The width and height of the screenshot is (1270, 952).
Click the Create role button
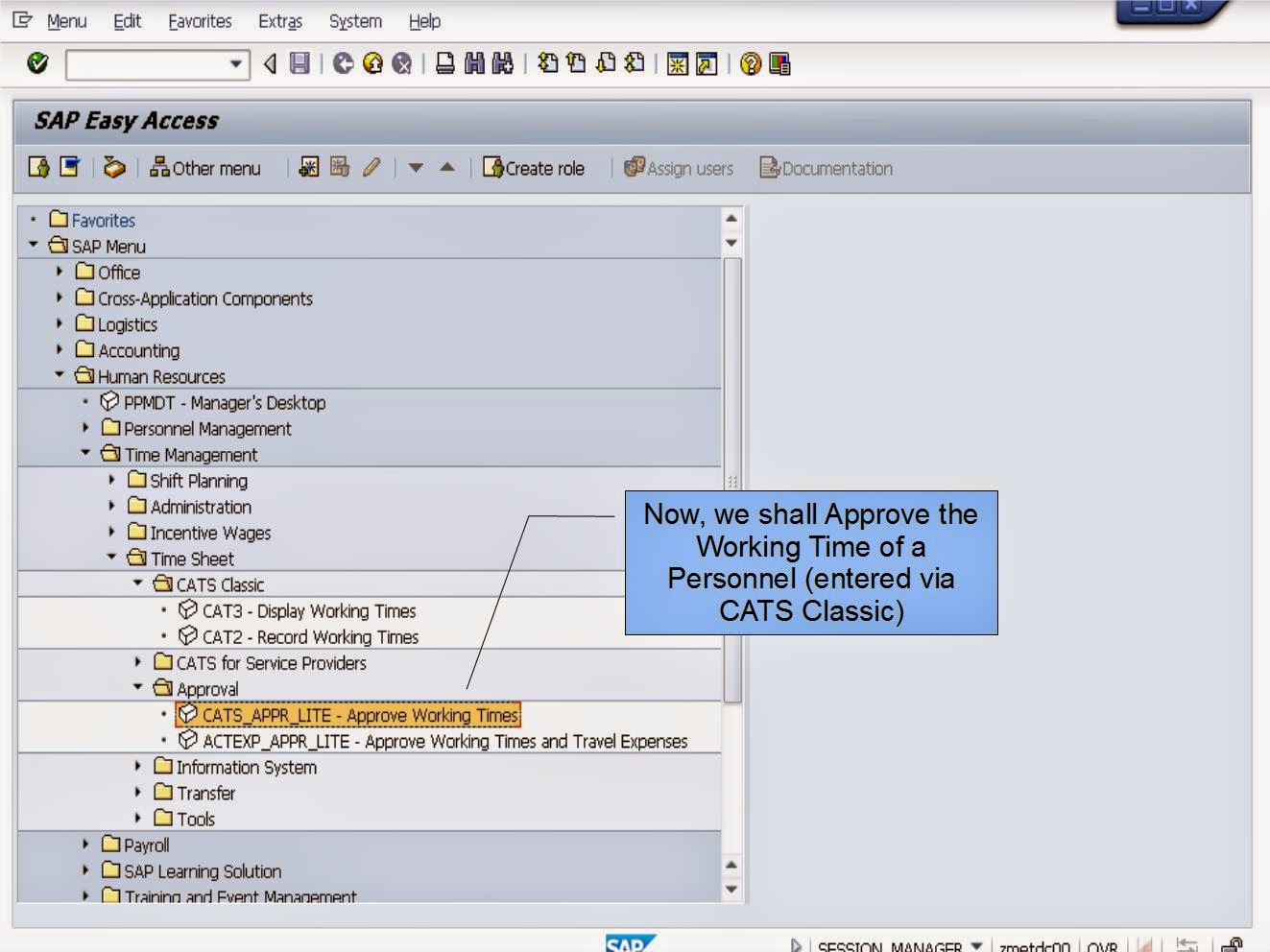535,168
